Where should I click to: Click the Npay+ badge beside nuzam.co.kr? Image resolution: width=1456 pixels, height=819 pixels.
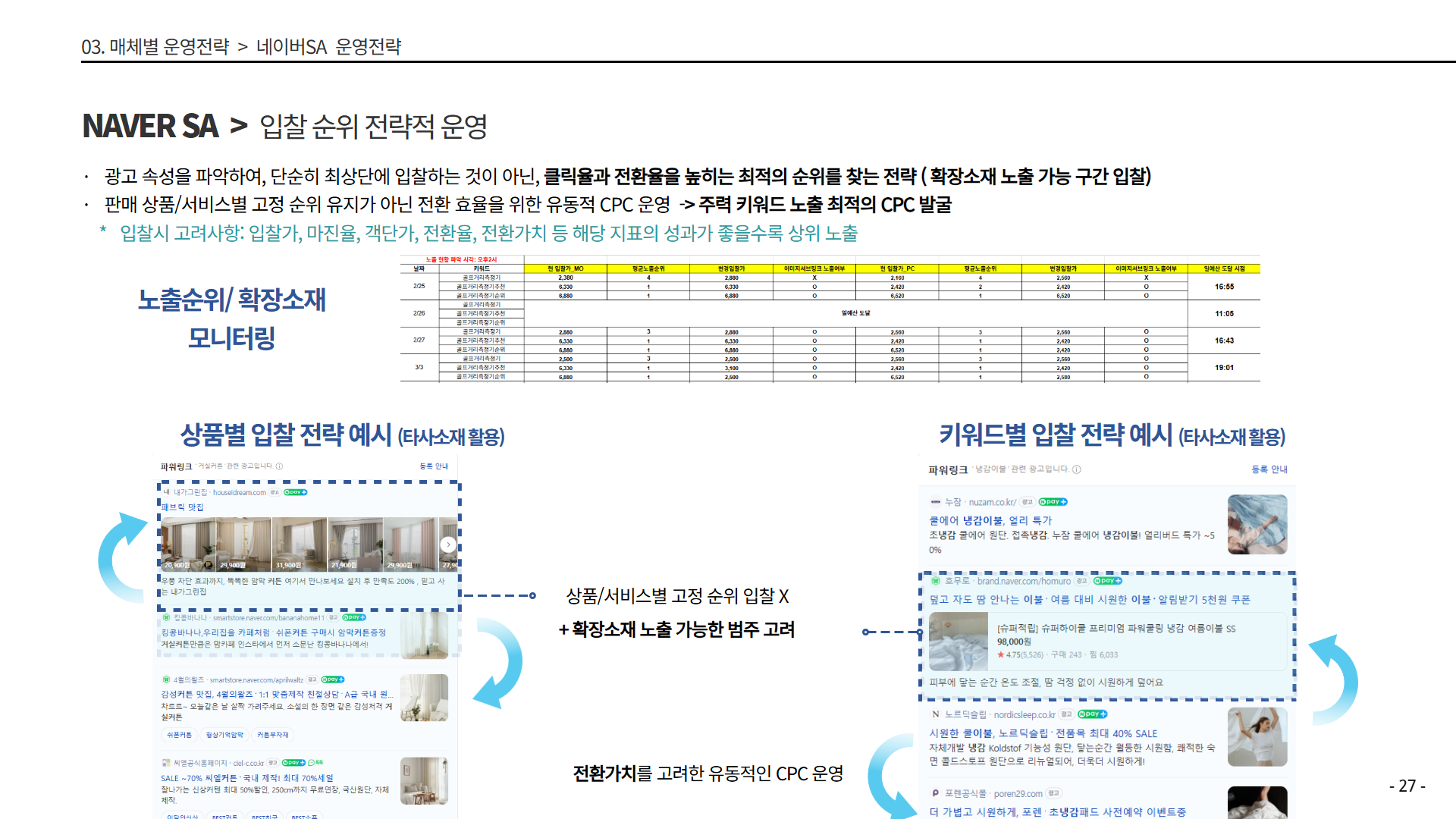[1053, 502]
